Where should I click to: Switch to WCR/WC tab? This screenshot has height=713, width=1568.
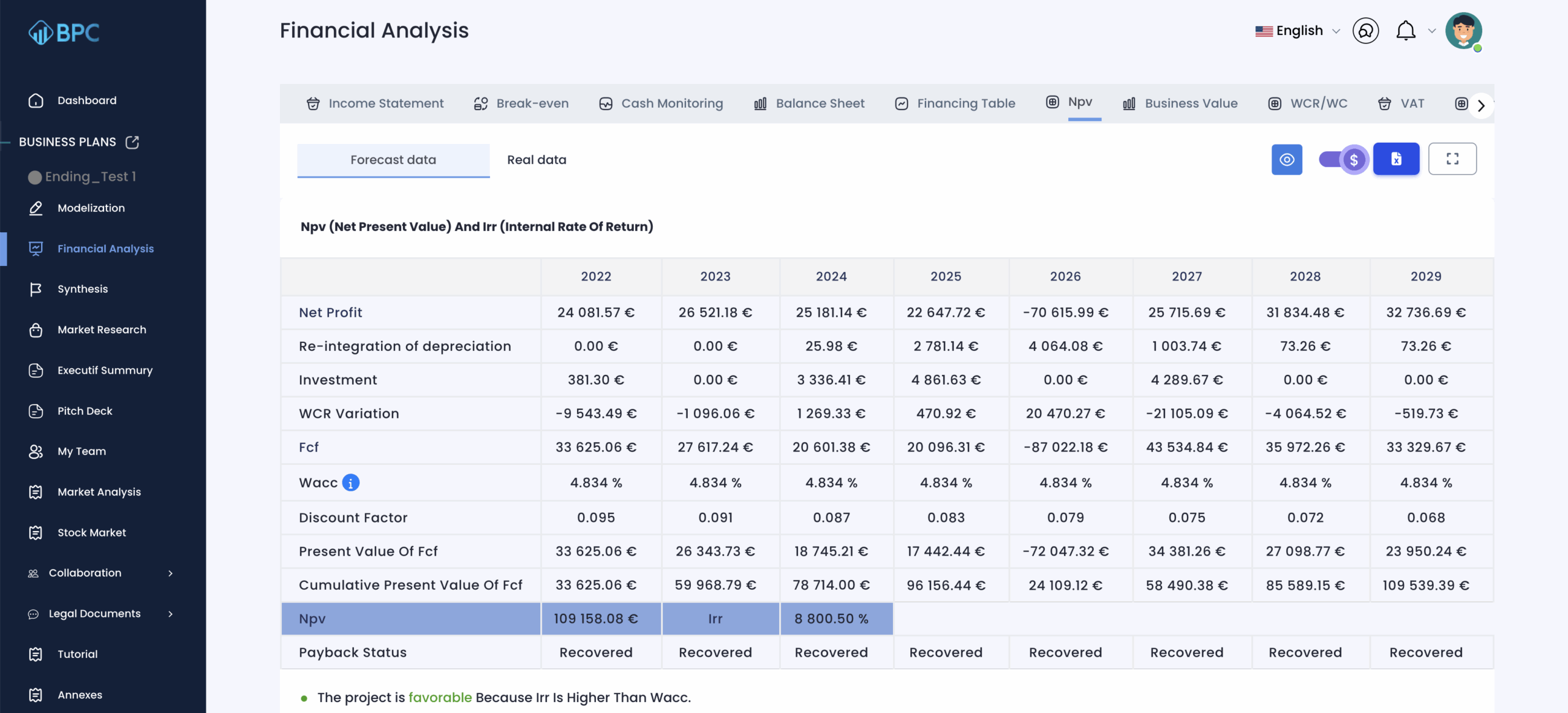pos(1308,104)
